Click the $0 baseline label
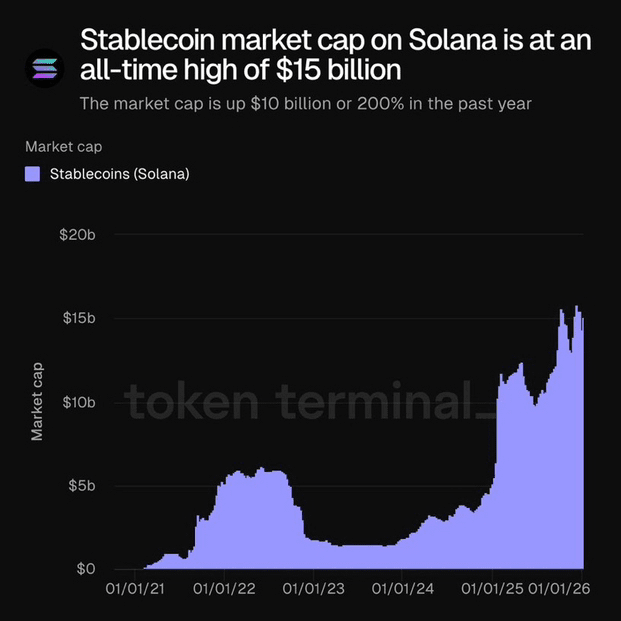 click(85, 569)
